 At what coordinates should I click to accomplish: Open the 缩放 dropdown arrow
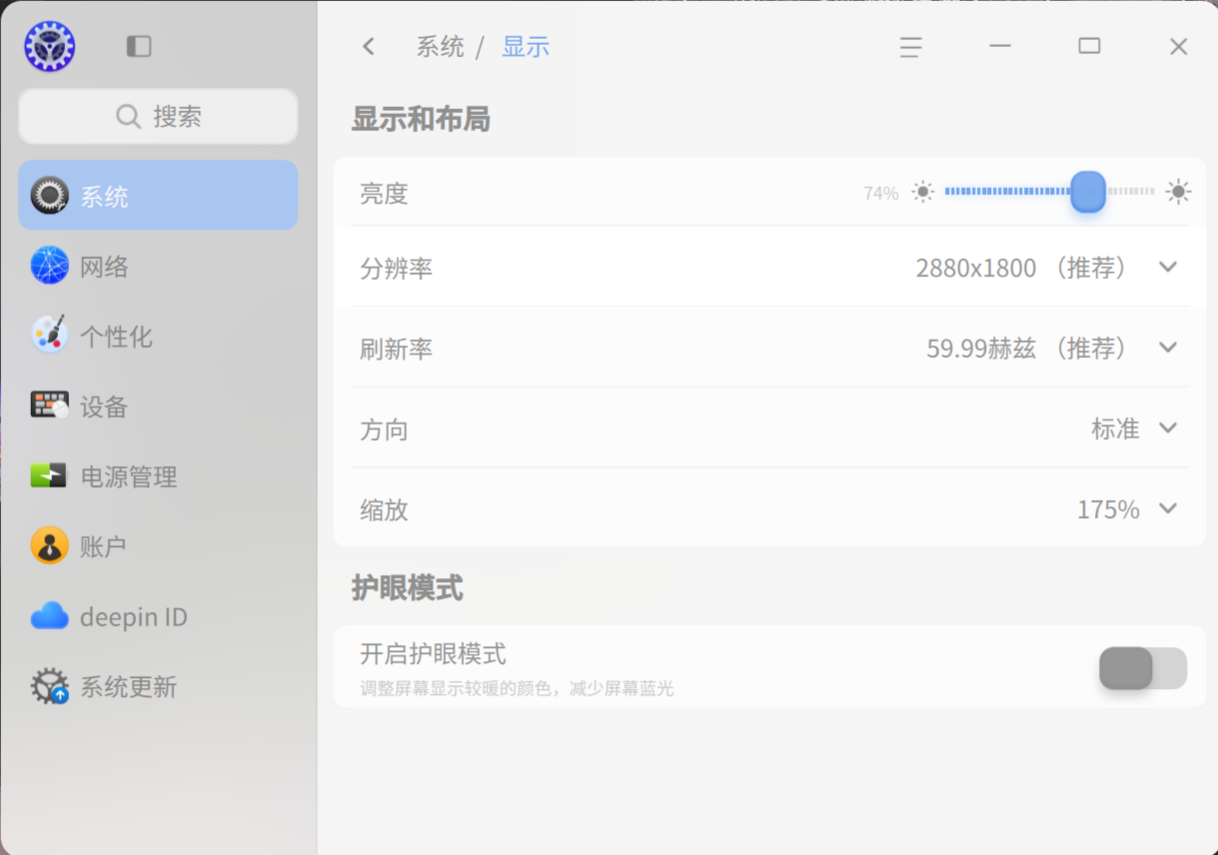point(1168,508)
